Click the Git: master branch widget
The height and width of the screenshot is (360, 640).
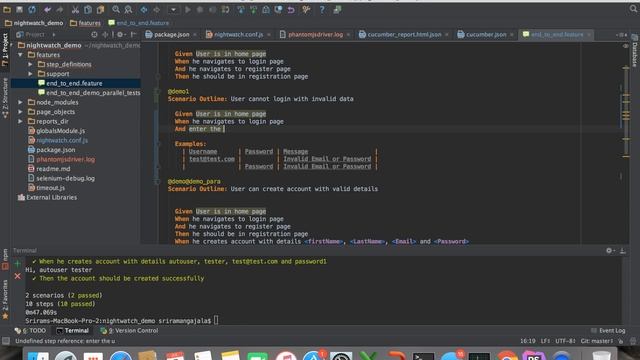(x=596, y=341)
